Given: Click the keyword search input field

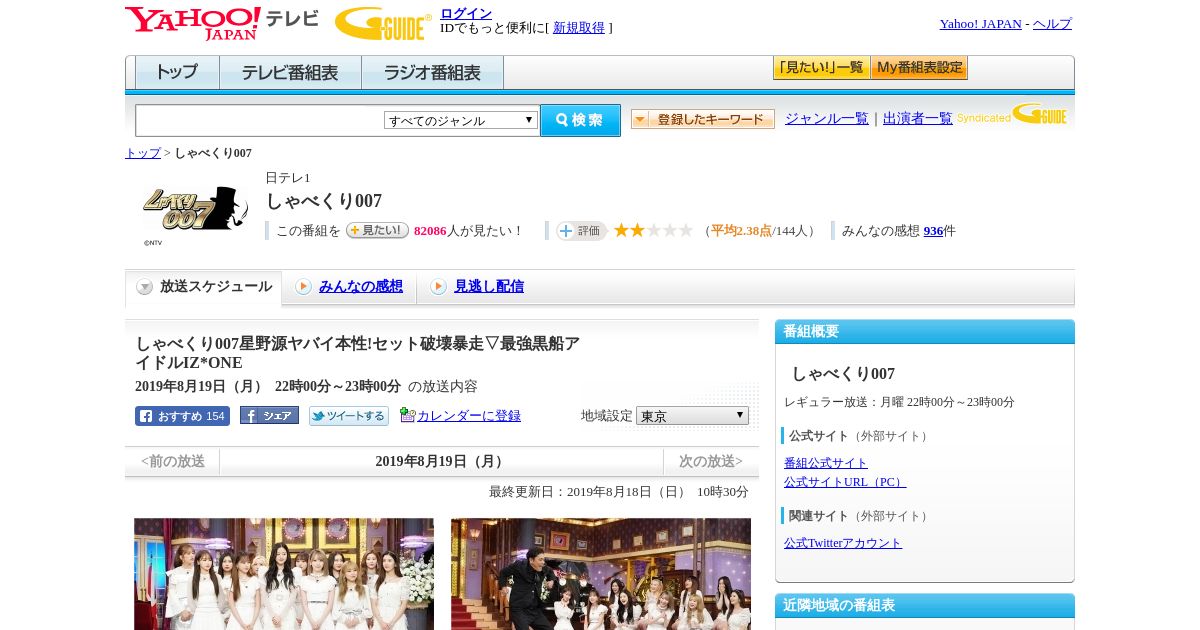Looking at the screenshot, I should click(x=259, y=120).
